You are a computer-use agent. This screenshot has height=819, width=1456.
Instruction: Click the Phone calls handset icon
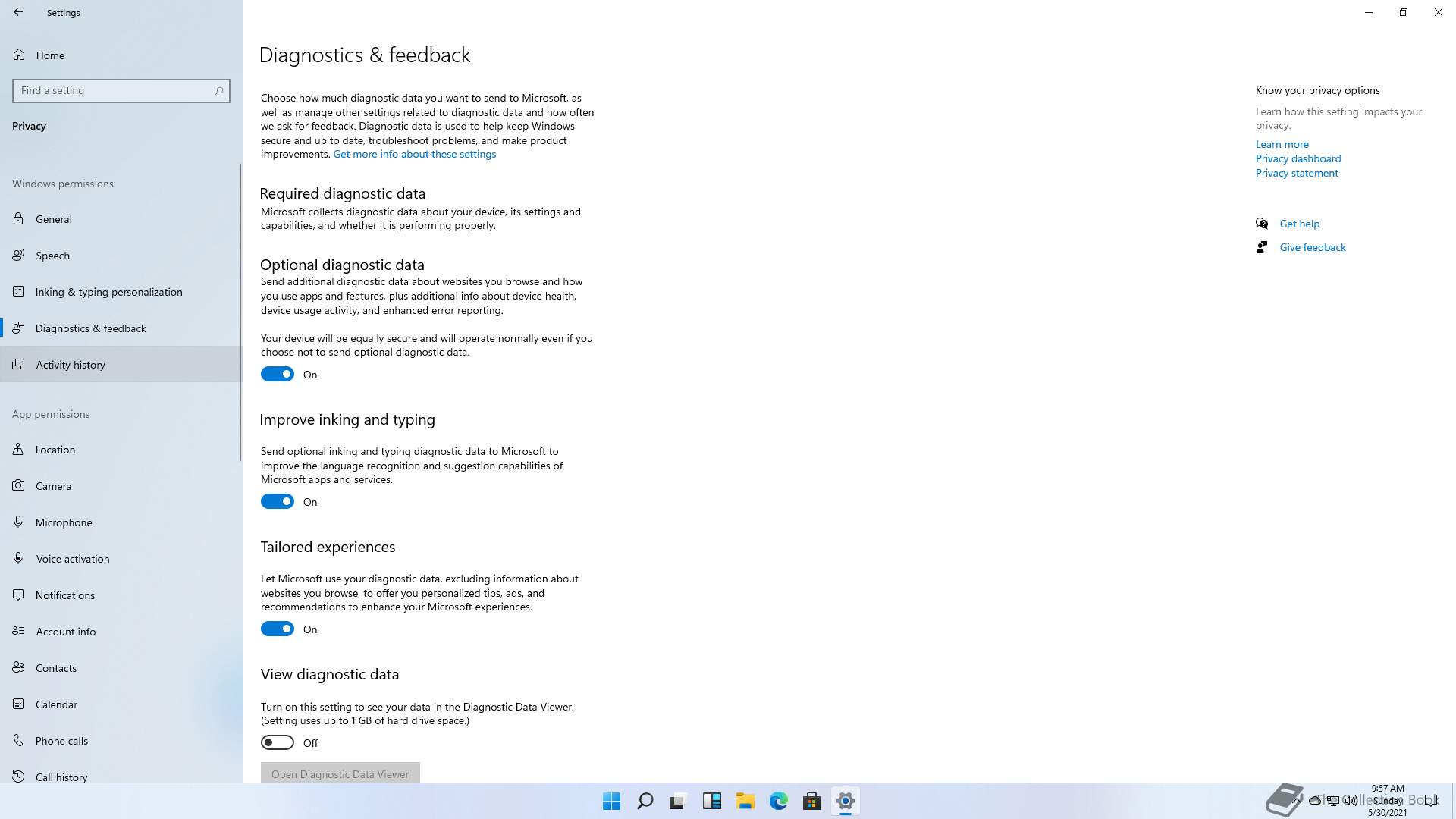[18, 741]
